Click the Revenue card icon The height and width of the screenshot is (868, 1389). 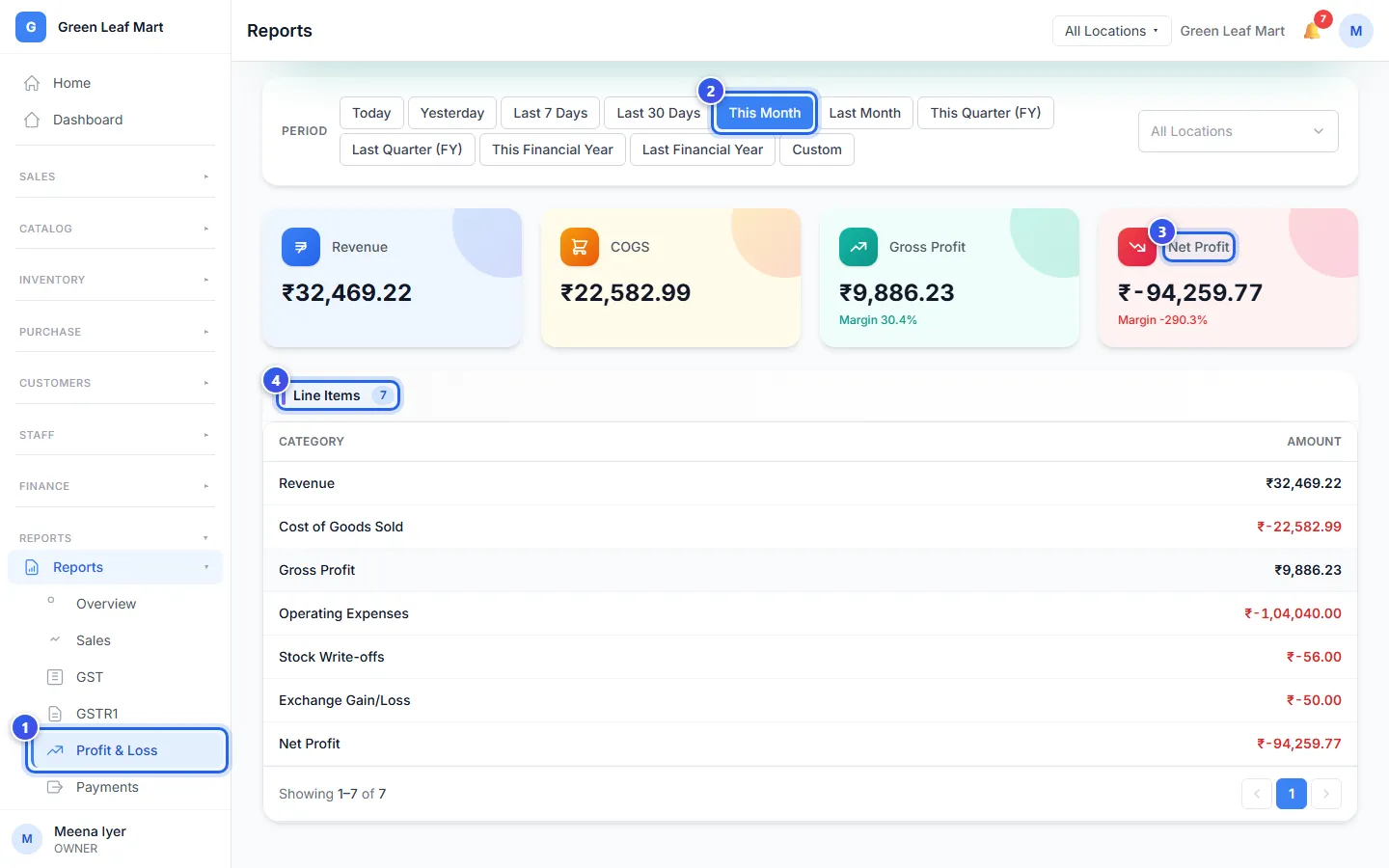[x=301, y=247]
